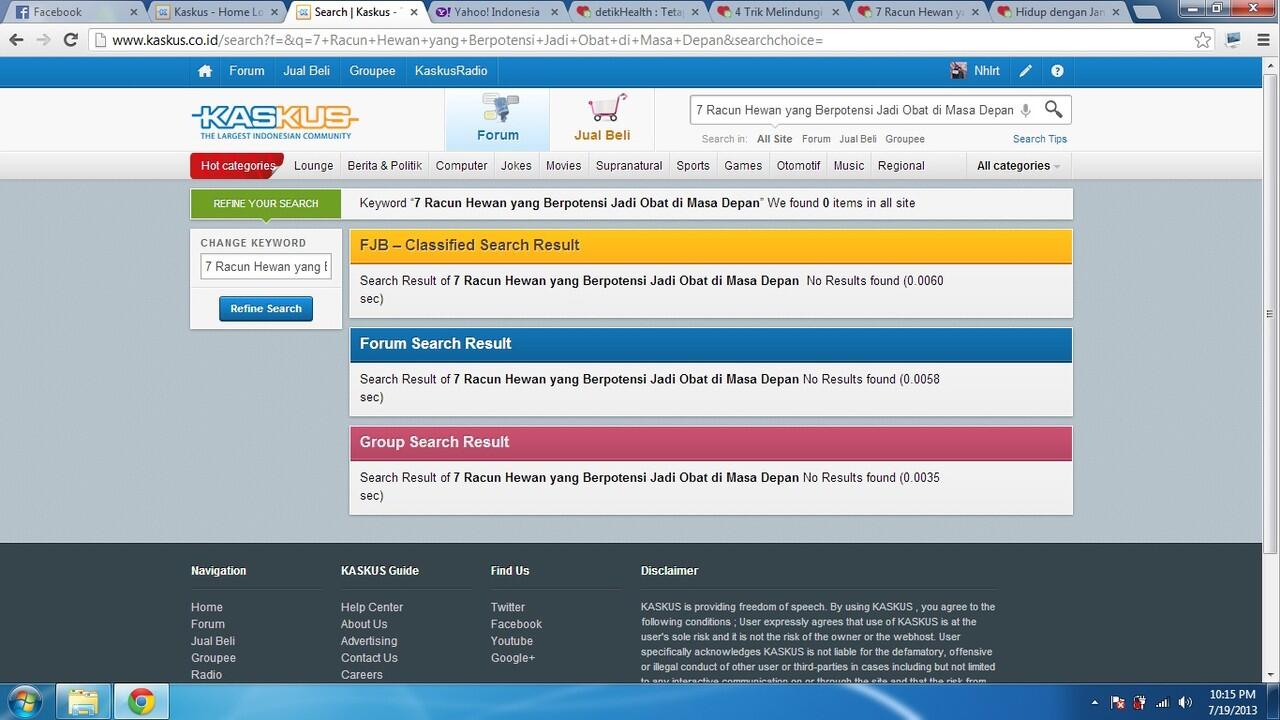Image resolution: width=1280 pixels, height=720 pixels.
Task: Open the Lounge category
Action: tap(314, 166)
